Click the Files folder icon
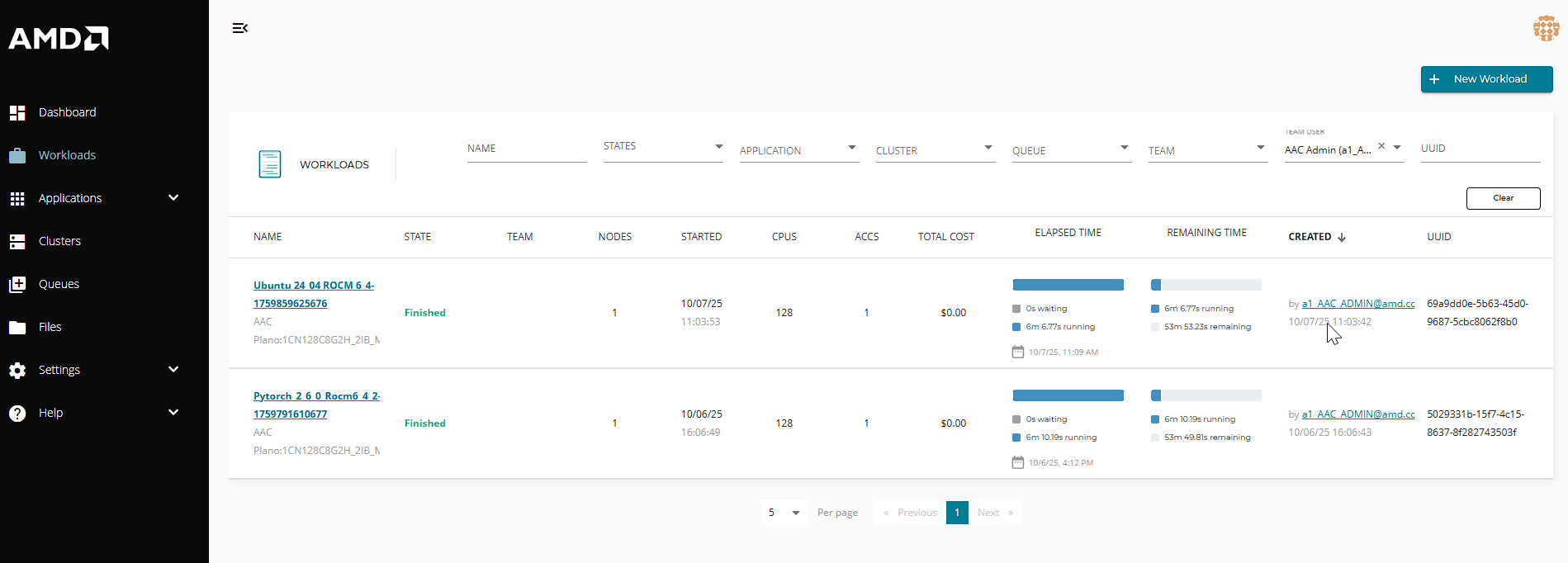 coord(17,327)
